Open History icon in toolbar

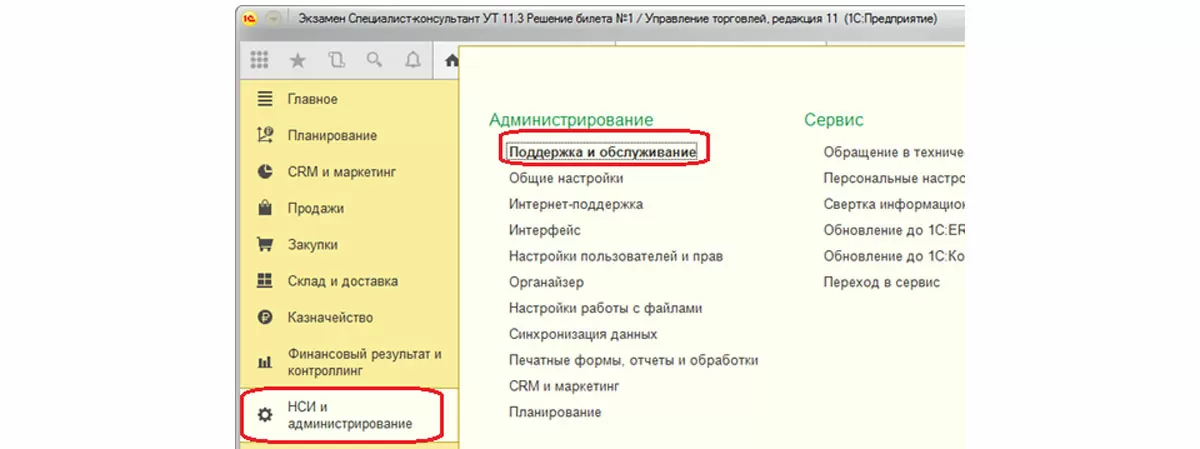tap(336, 60)
